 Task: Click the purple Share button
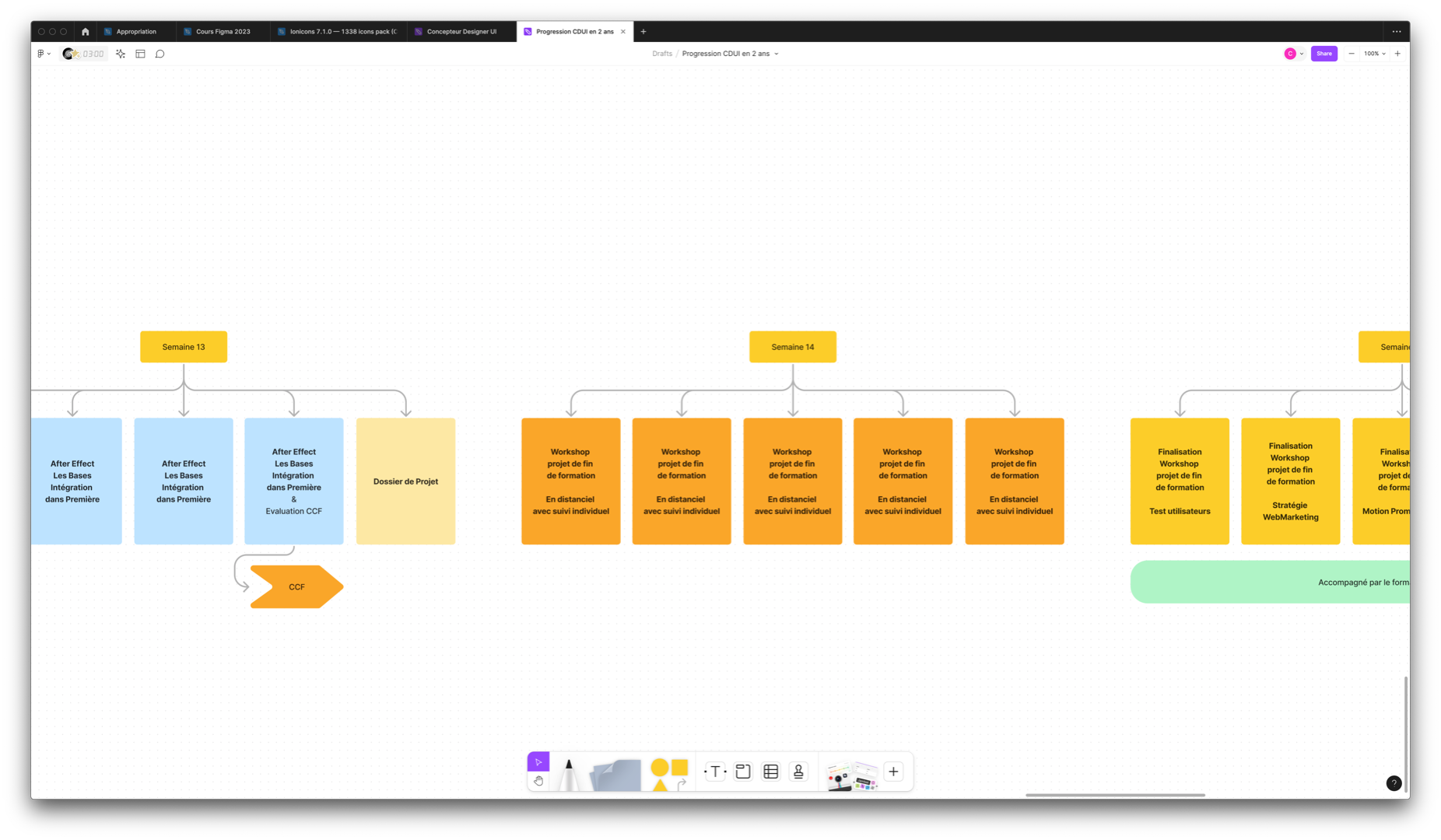[x=1324, y=54]
